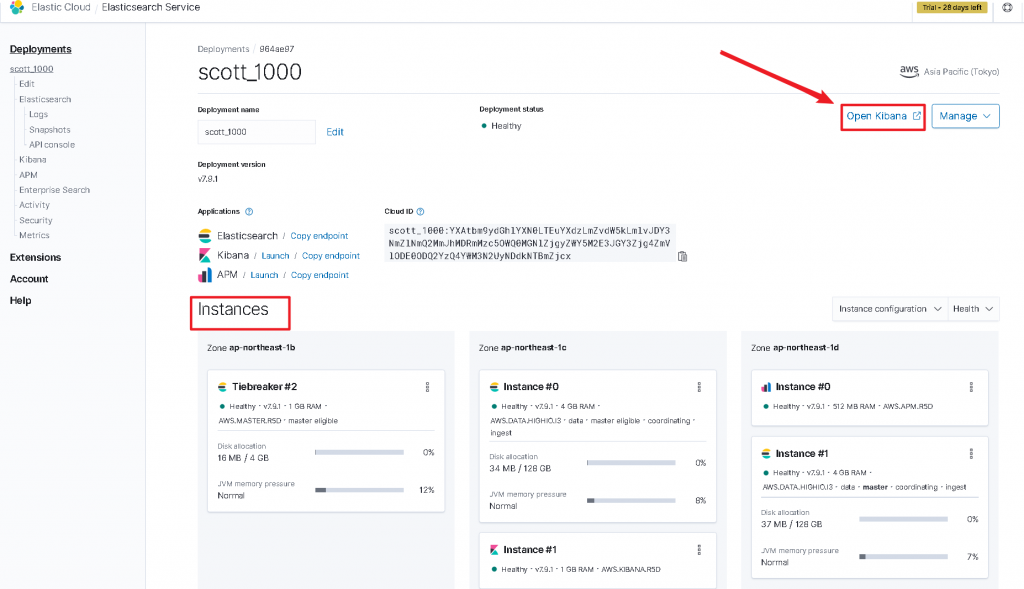Open Snapshots in sidebar
The image size is (1024, 589).
click(50, 130)
